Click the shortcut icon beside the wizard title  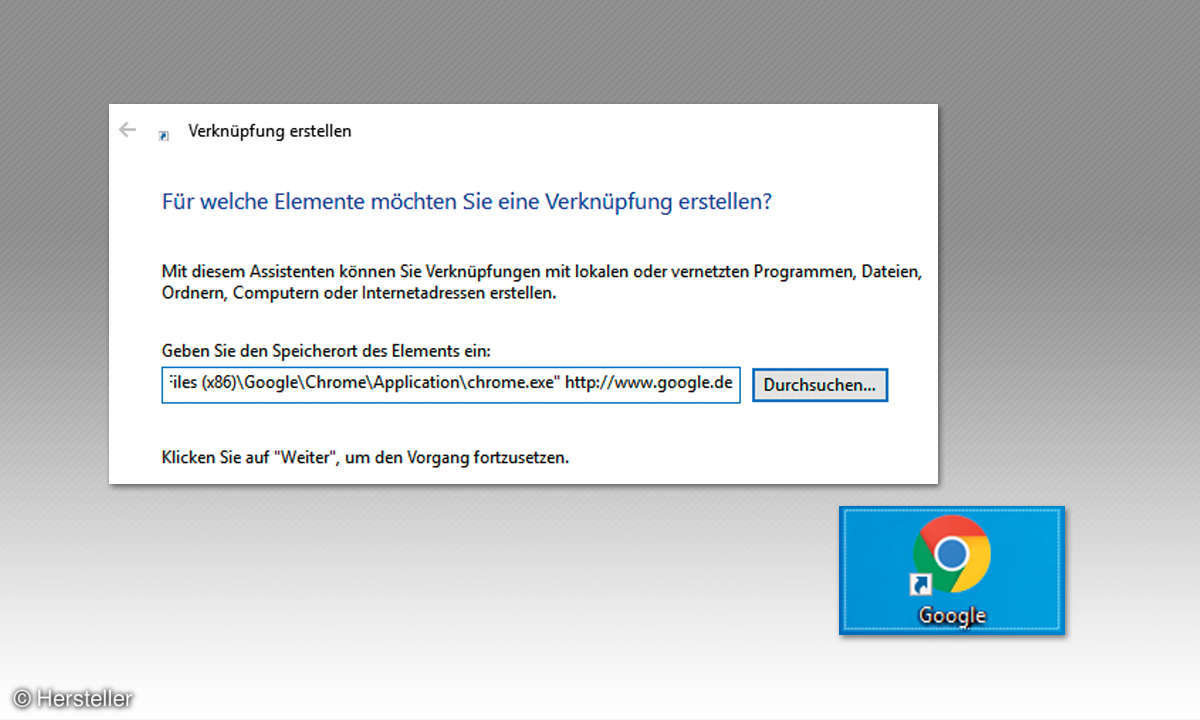[164, 135]
